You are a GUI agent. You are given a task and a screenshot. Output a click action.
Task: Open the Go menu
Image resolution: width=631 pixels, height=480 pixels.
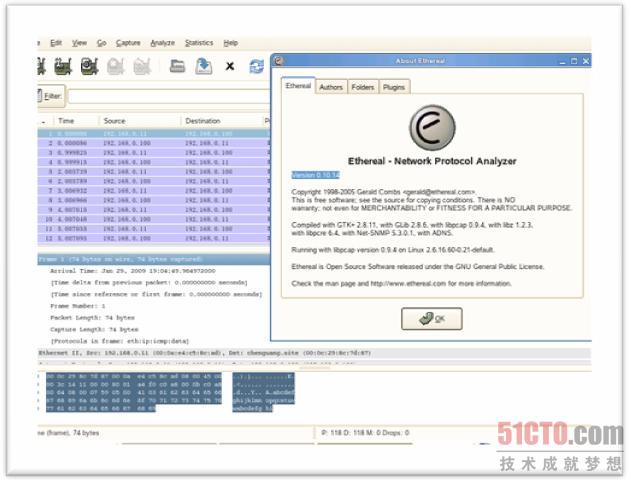(101, 43)
